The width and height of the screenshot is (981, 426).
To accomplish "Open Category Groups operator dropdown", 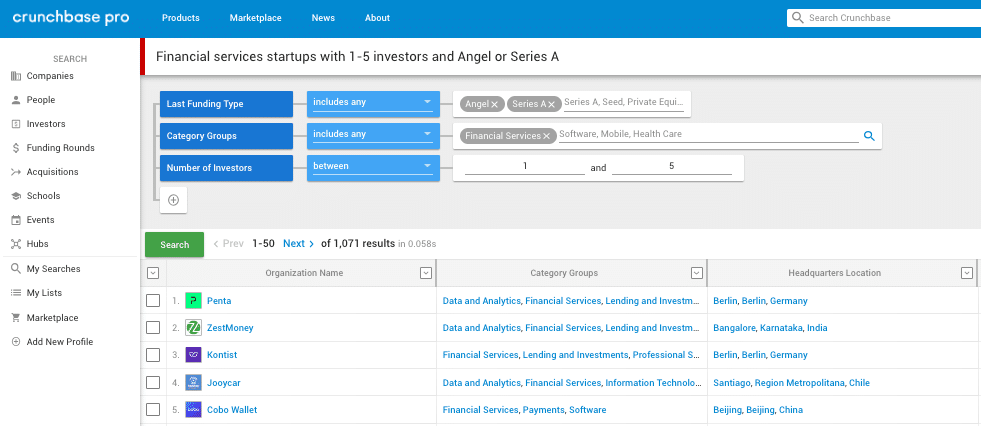I will 373,136.
